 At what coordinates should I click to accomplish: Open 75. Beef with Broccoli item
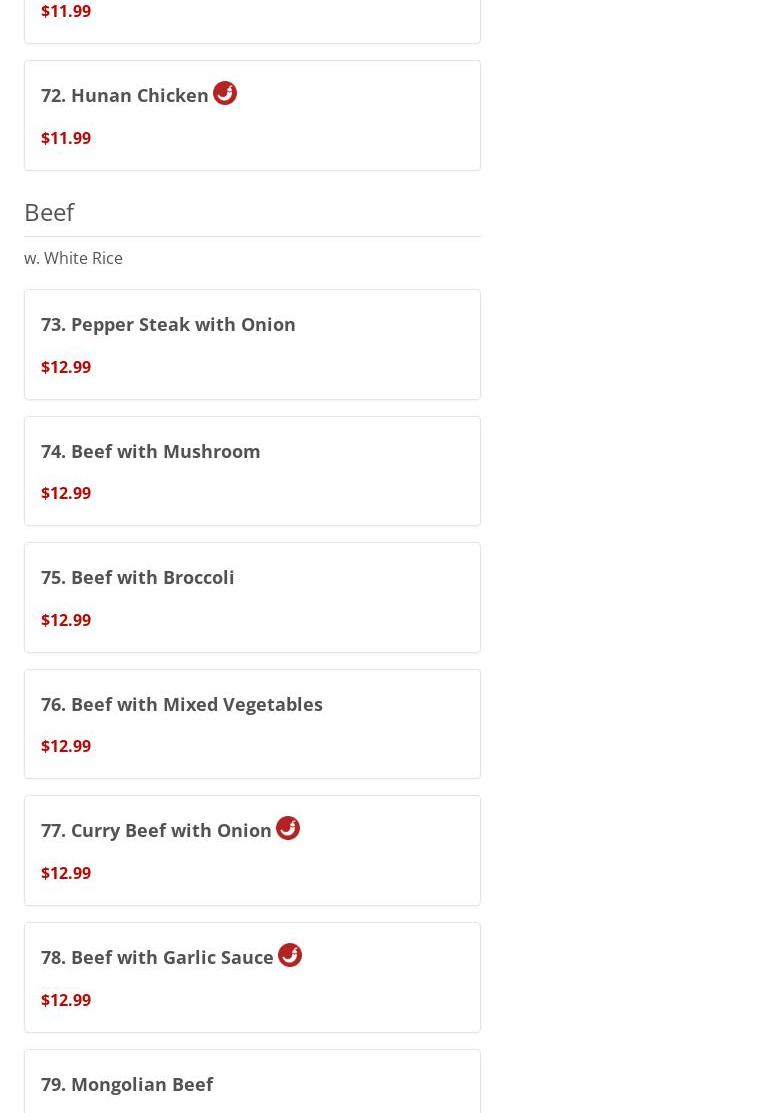click(x=138, y=578)
